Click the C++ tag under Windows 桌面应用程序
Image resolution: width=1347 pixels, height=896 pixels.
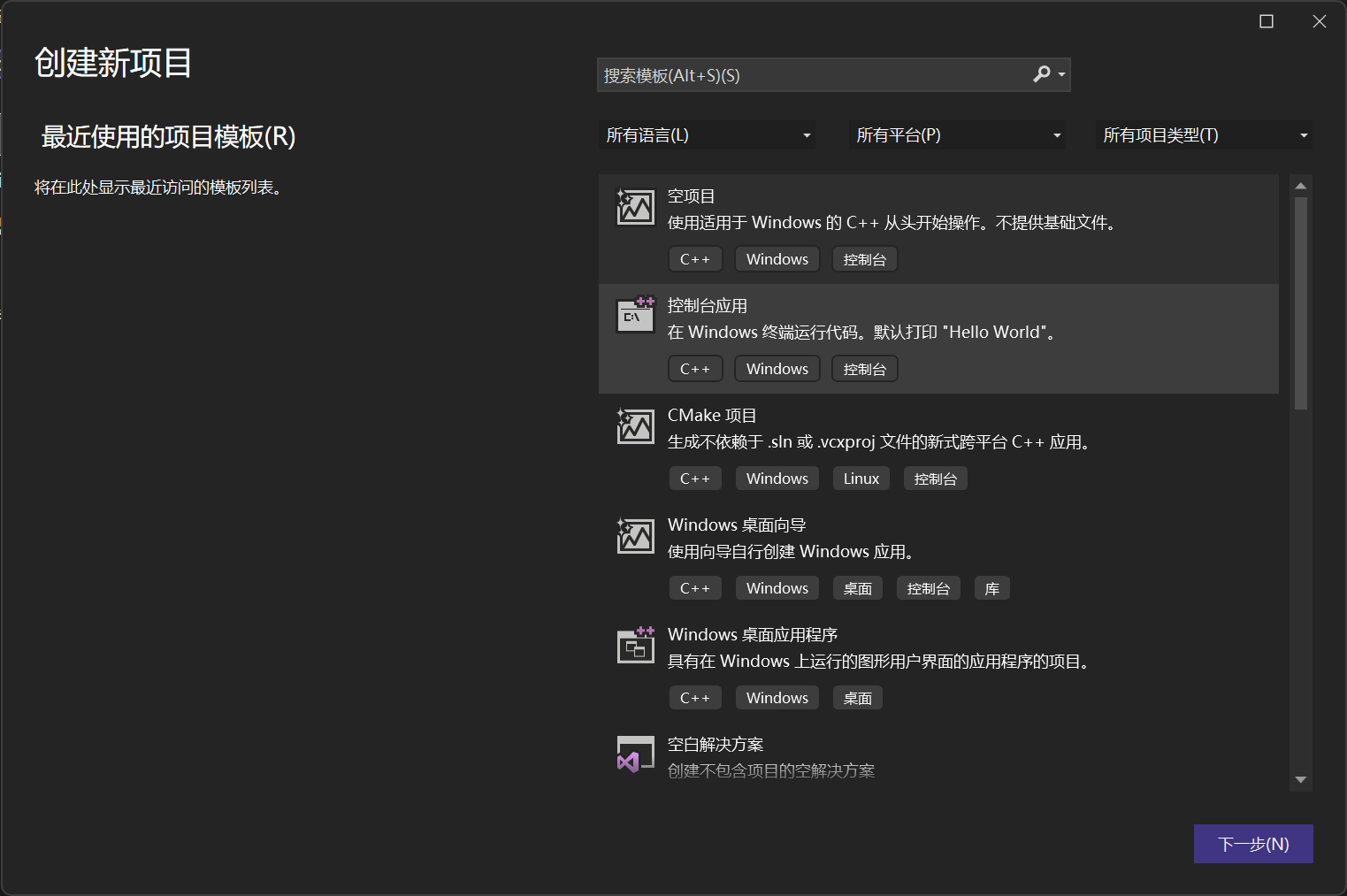(x=695, y=698)
